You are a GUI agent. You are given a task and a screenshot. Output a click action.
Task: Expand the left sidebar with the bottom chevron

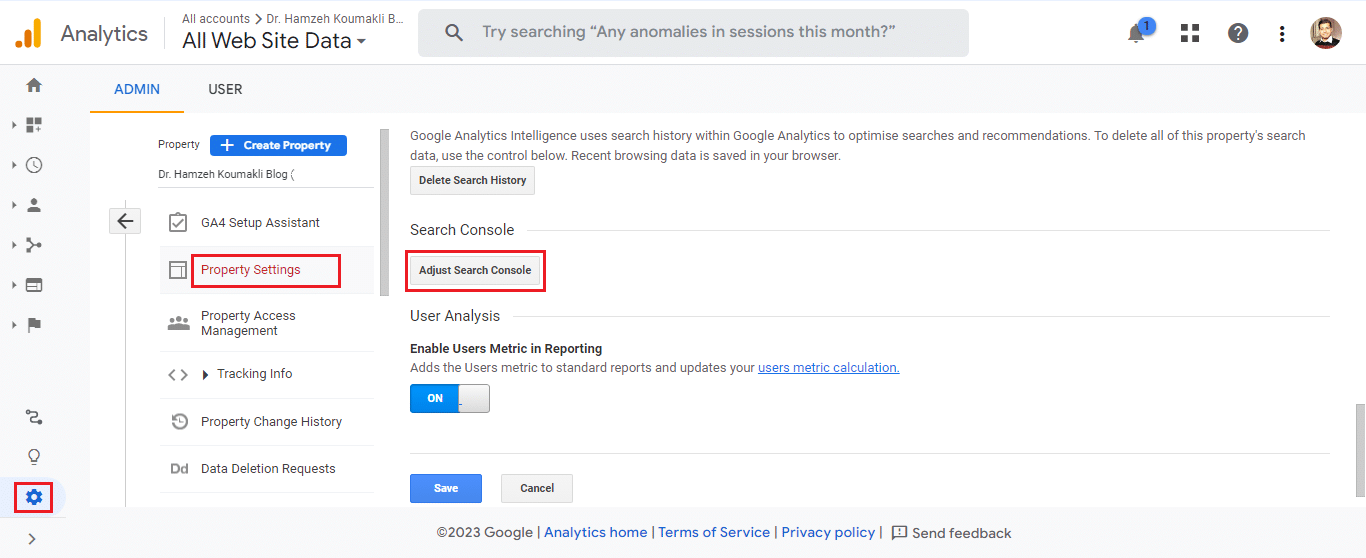[32, 539]
